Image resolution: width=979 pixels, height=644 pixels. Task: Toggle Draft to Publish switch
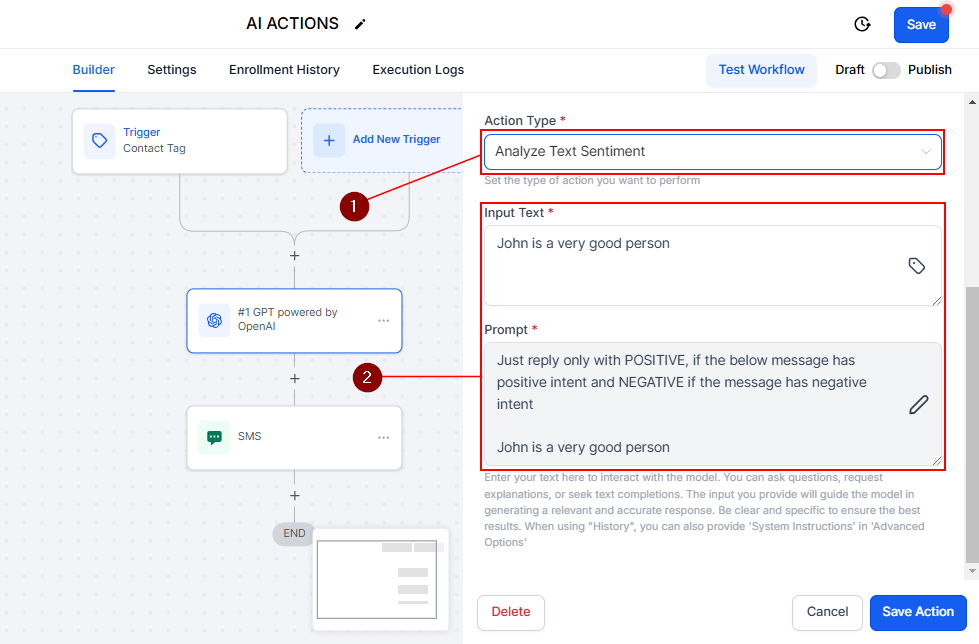coord(886,70)
